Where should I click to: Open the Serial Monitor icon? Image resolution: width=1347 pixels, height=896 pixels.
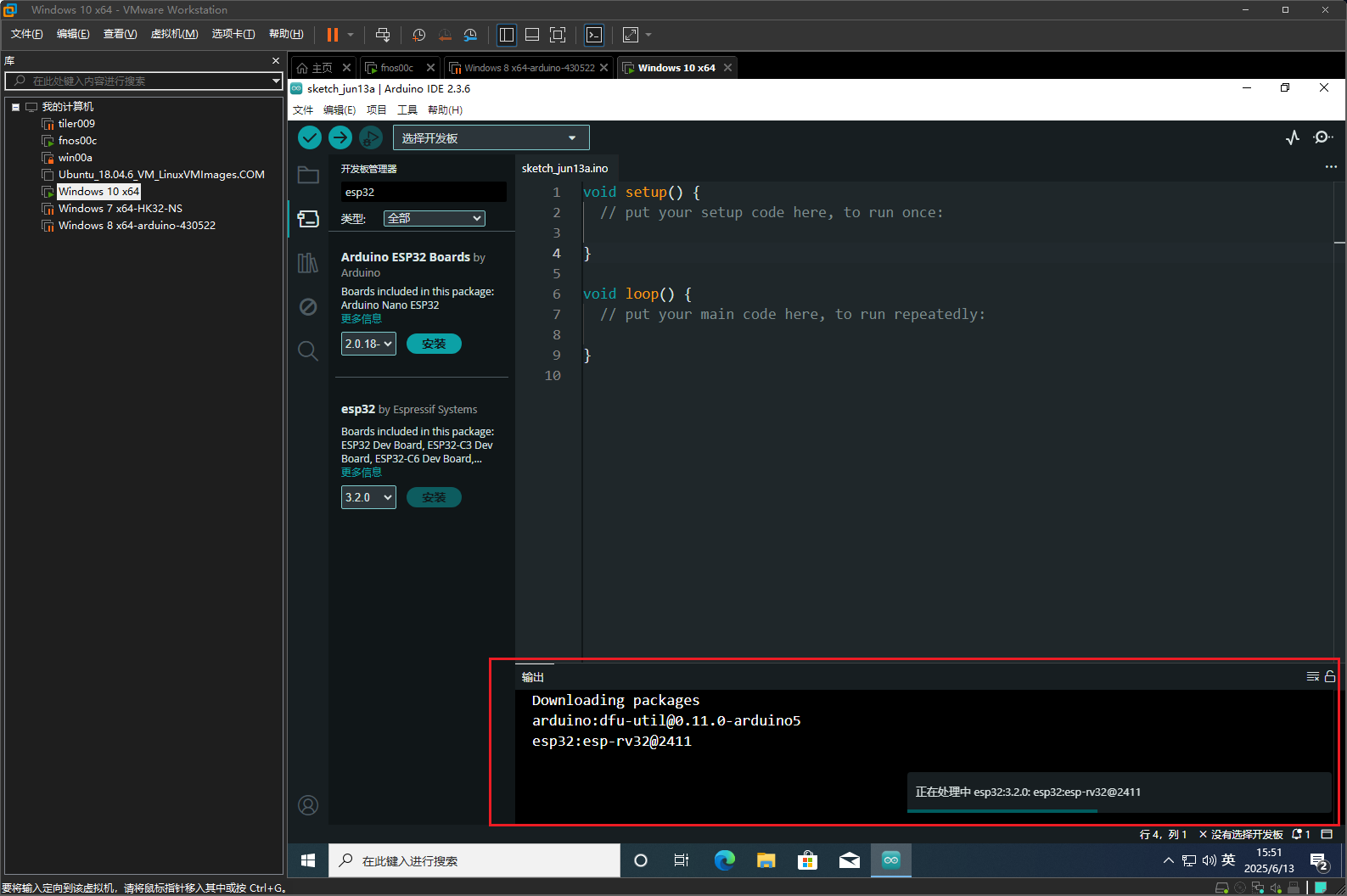coord(1322,137)
